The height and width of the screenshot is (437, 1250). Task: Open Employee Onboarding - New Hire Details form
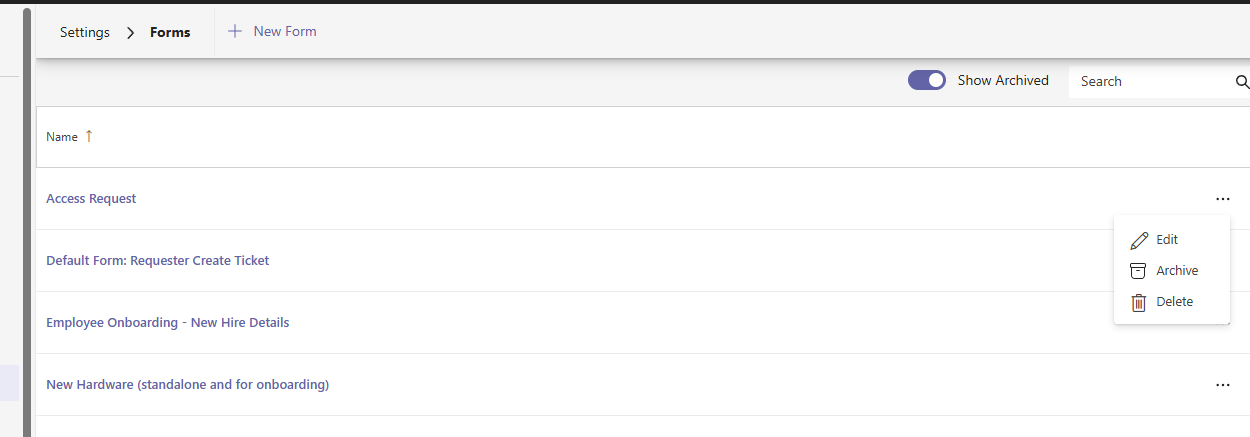167,323
